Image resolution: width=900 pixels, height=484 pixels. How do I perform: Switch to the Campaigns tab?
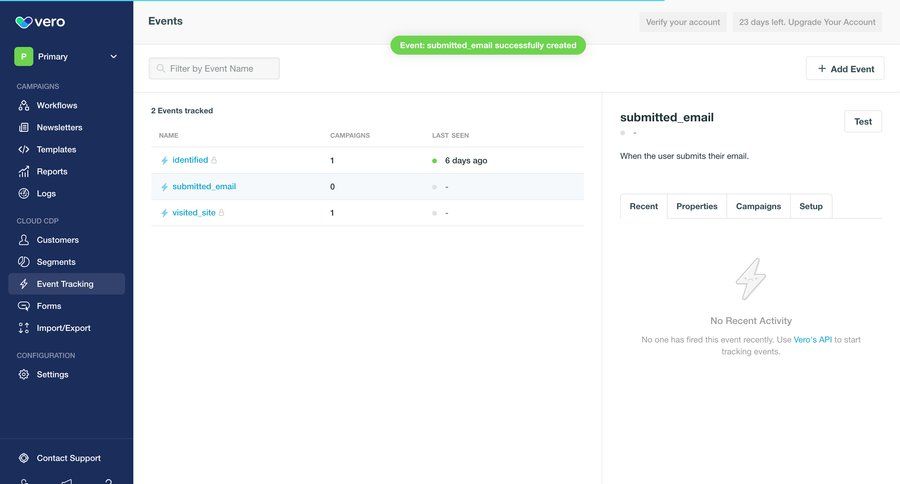758,206
